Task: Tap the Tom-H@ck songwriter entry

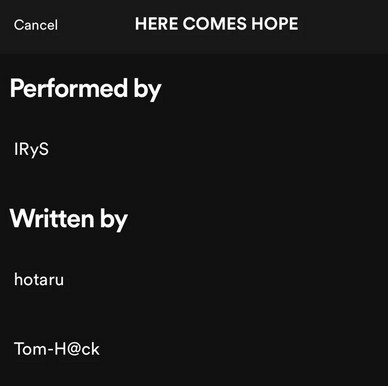Action: coord(57,349)
